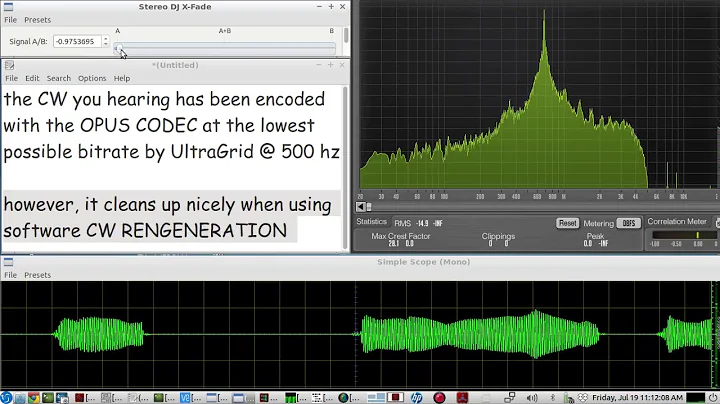Open the file manager launcher in taskbar
This screenshot has width=720, height=404.
tap(20, 398)
